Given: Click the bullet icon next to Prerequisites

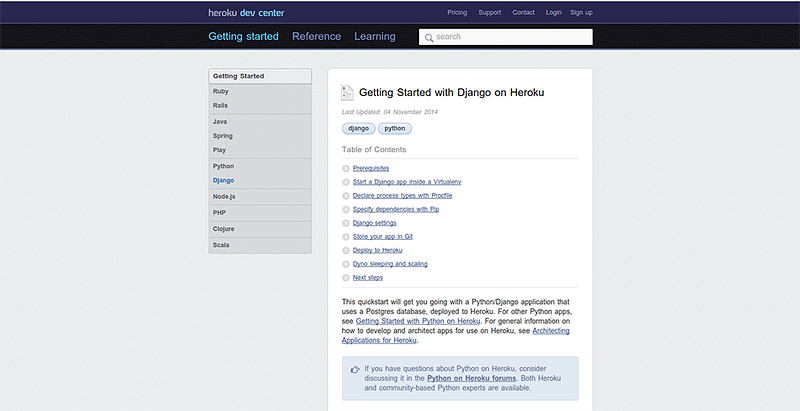Looking at the screenshot, I should tap(346, 169).
